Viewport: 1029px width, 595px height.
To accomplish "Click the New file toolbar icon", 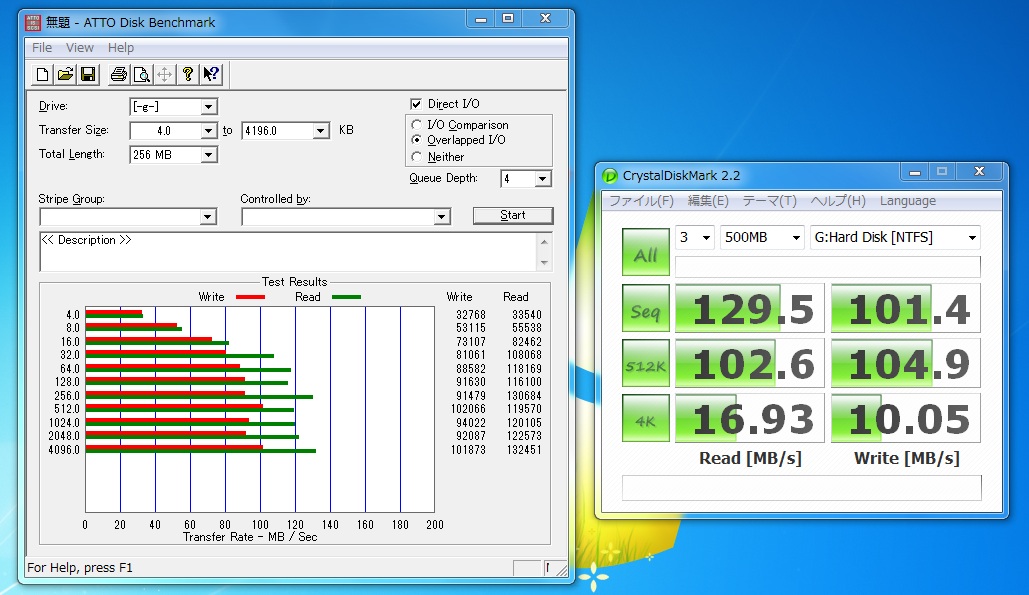I will [x=42, y=74].
